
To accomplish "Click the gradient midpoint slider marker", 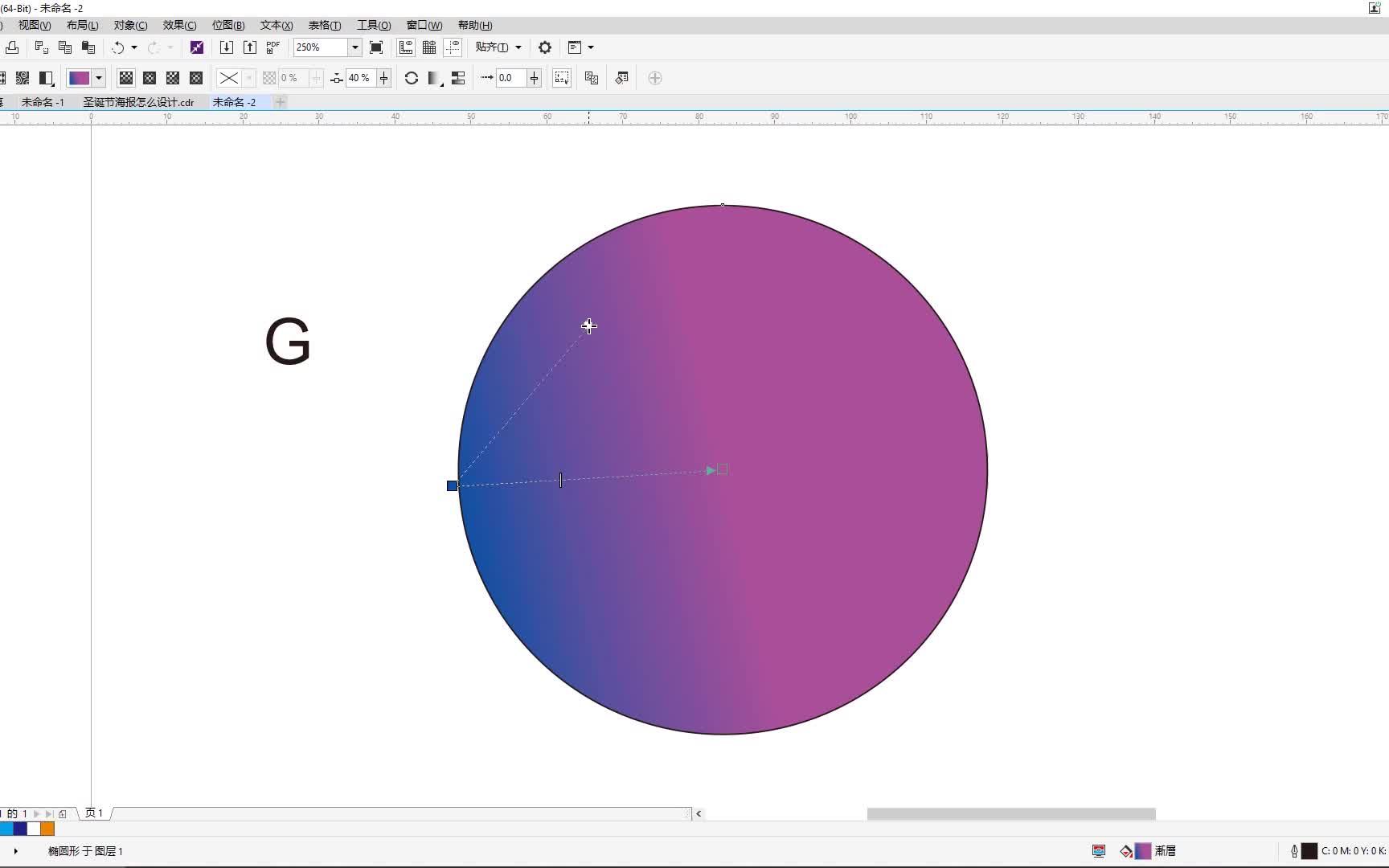I will click(x=561, y=480).
